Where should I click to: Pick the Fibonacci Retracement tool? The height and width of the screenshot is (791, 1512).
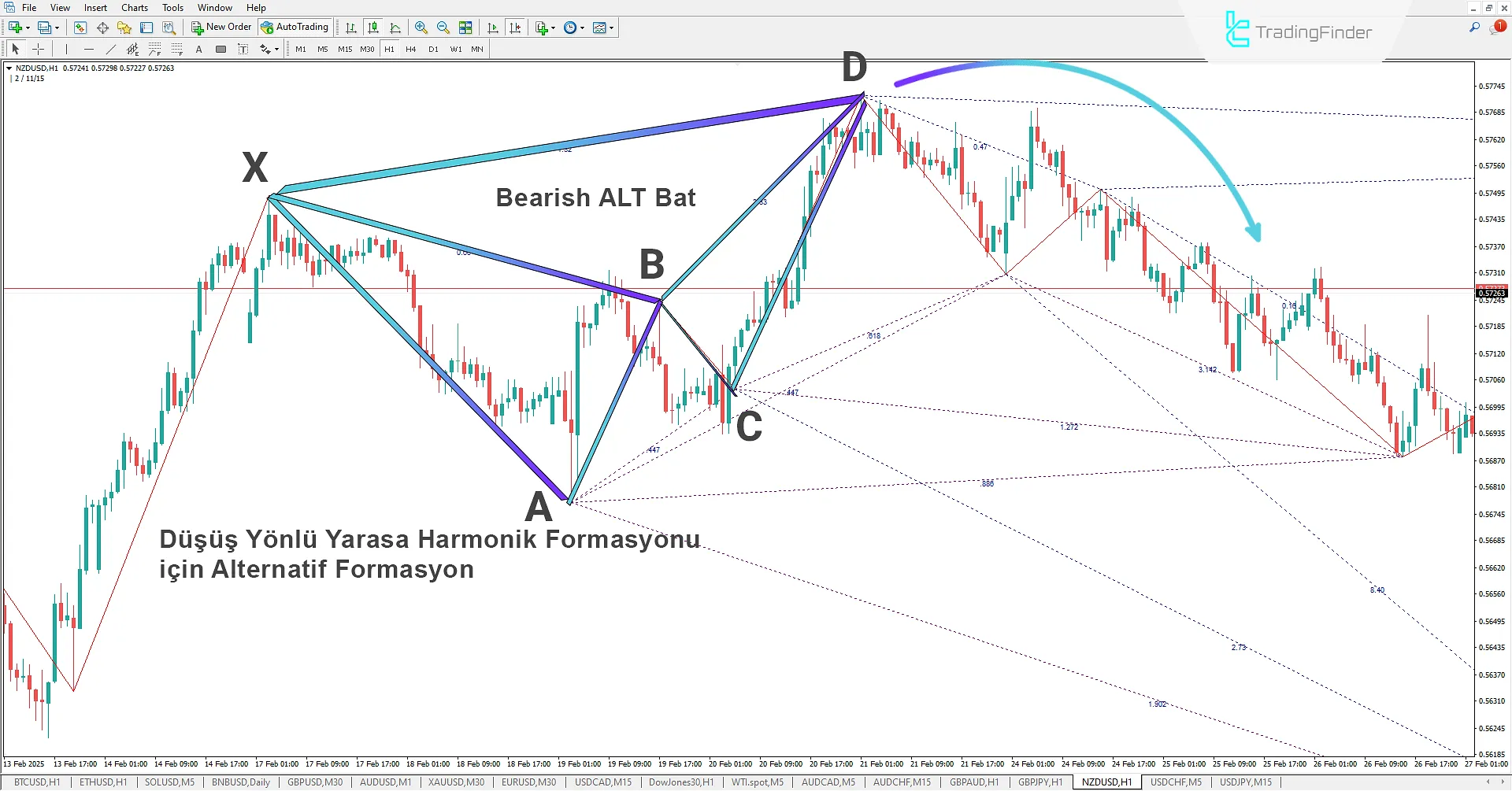155,49
